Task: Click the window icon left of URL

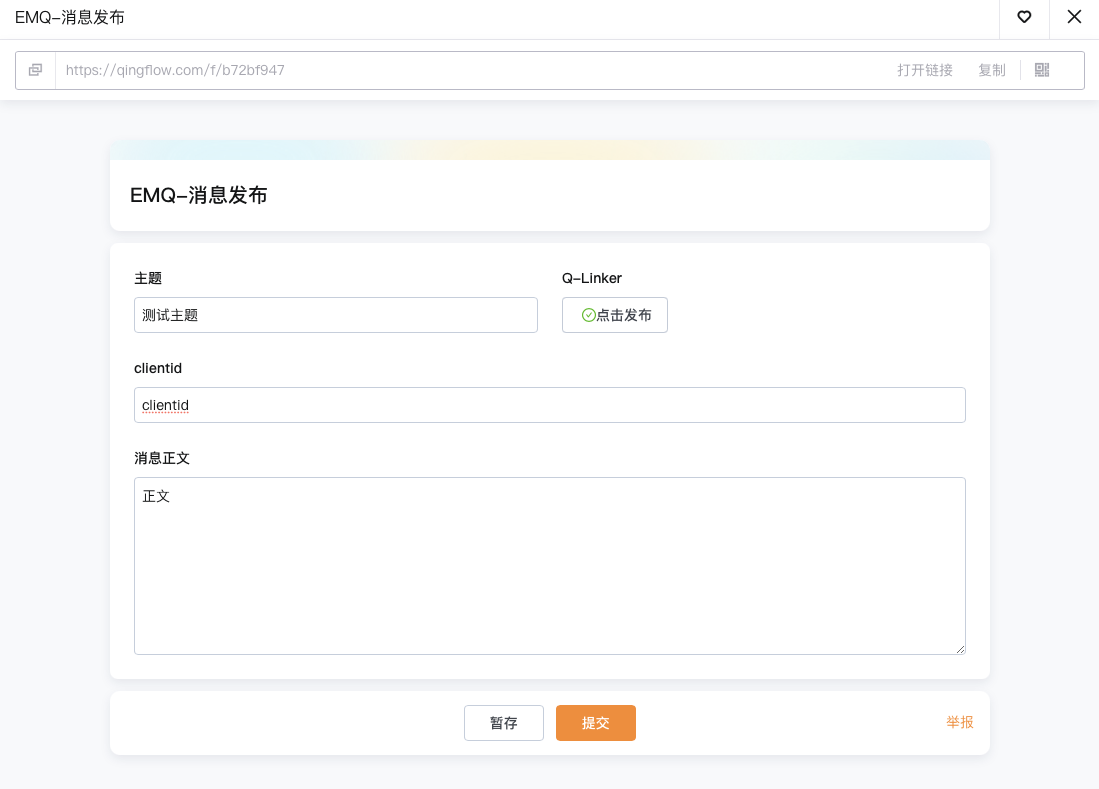Action: (36, 70)
